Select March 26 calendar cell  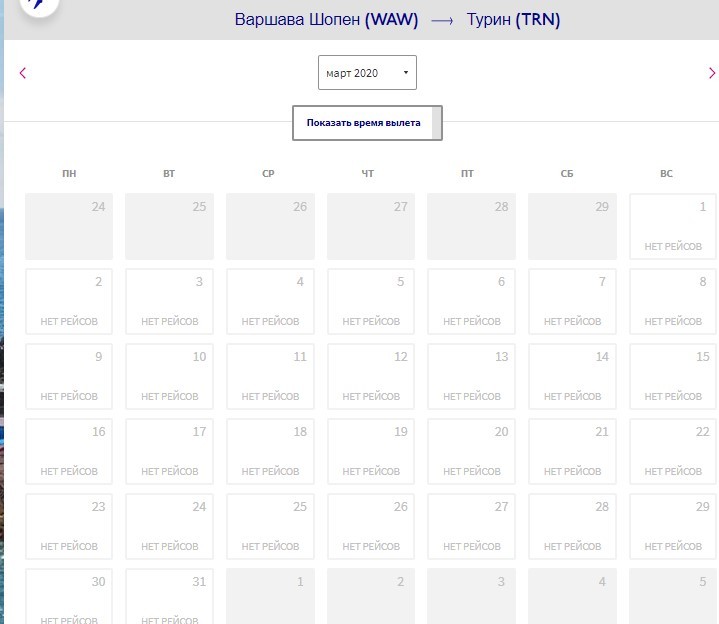[371, 526]
